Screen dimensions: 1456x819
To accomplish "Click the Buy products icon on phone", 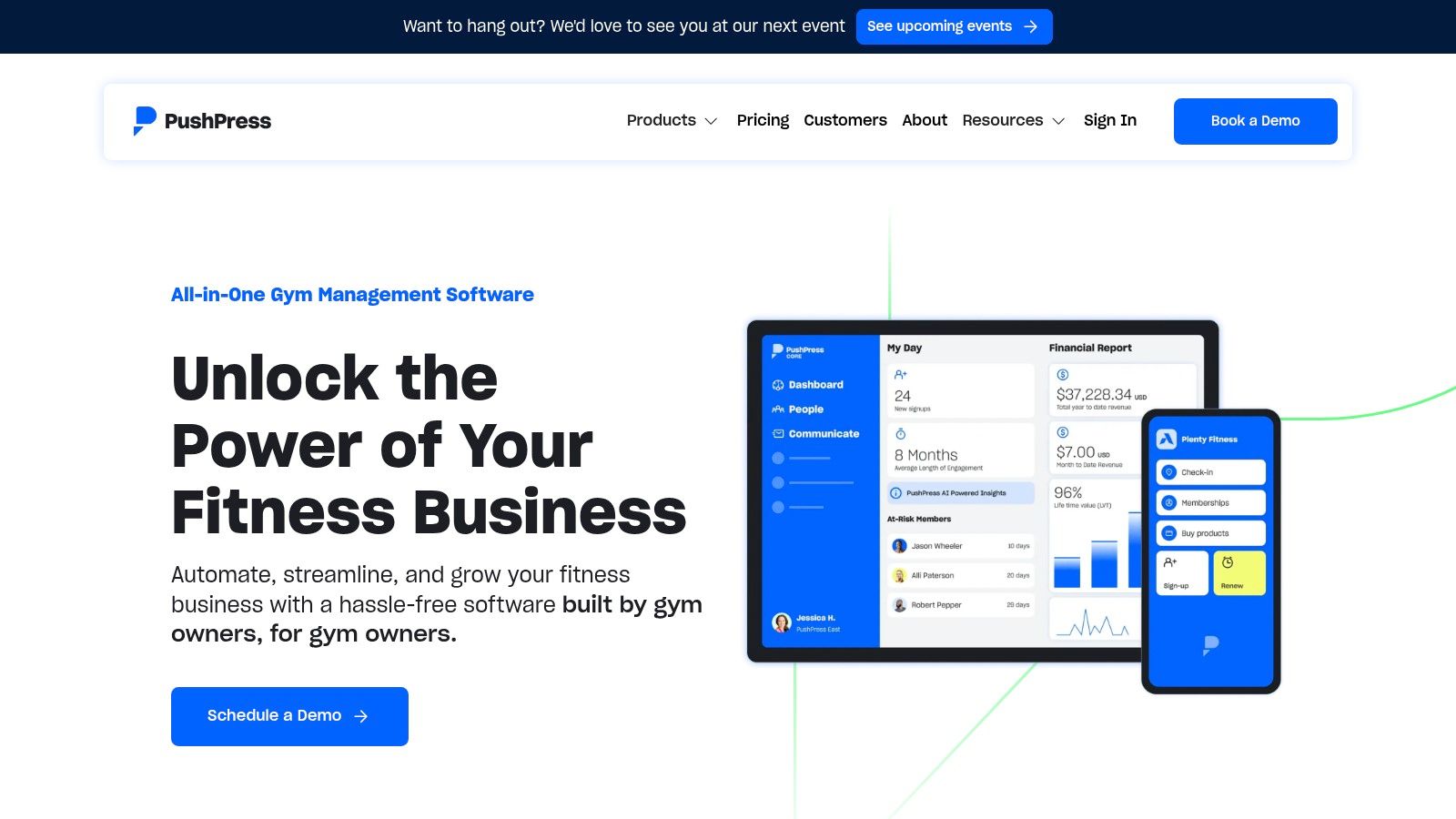I will (x=1169, y=533).
